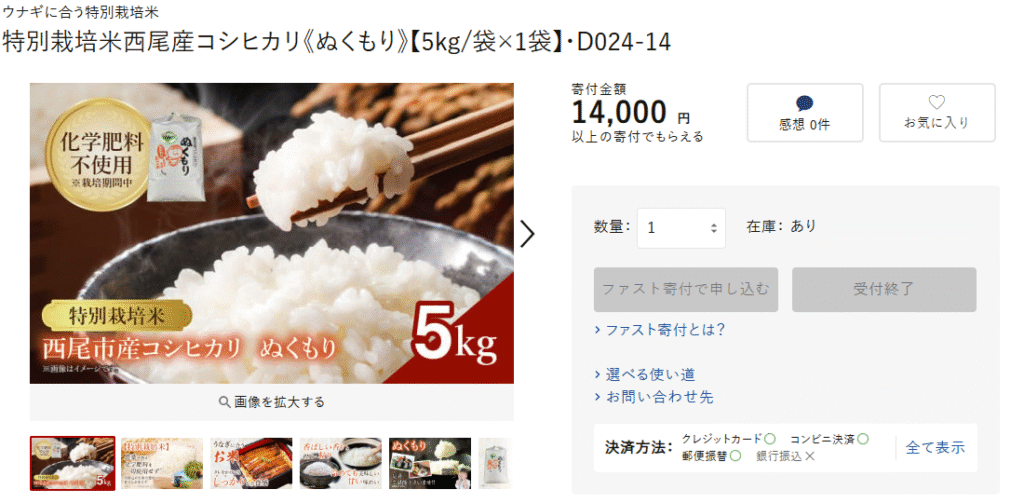Click the speech bubble reviews icon
The width and height of the screenshot is (1024, 503).
coord(805,103)
